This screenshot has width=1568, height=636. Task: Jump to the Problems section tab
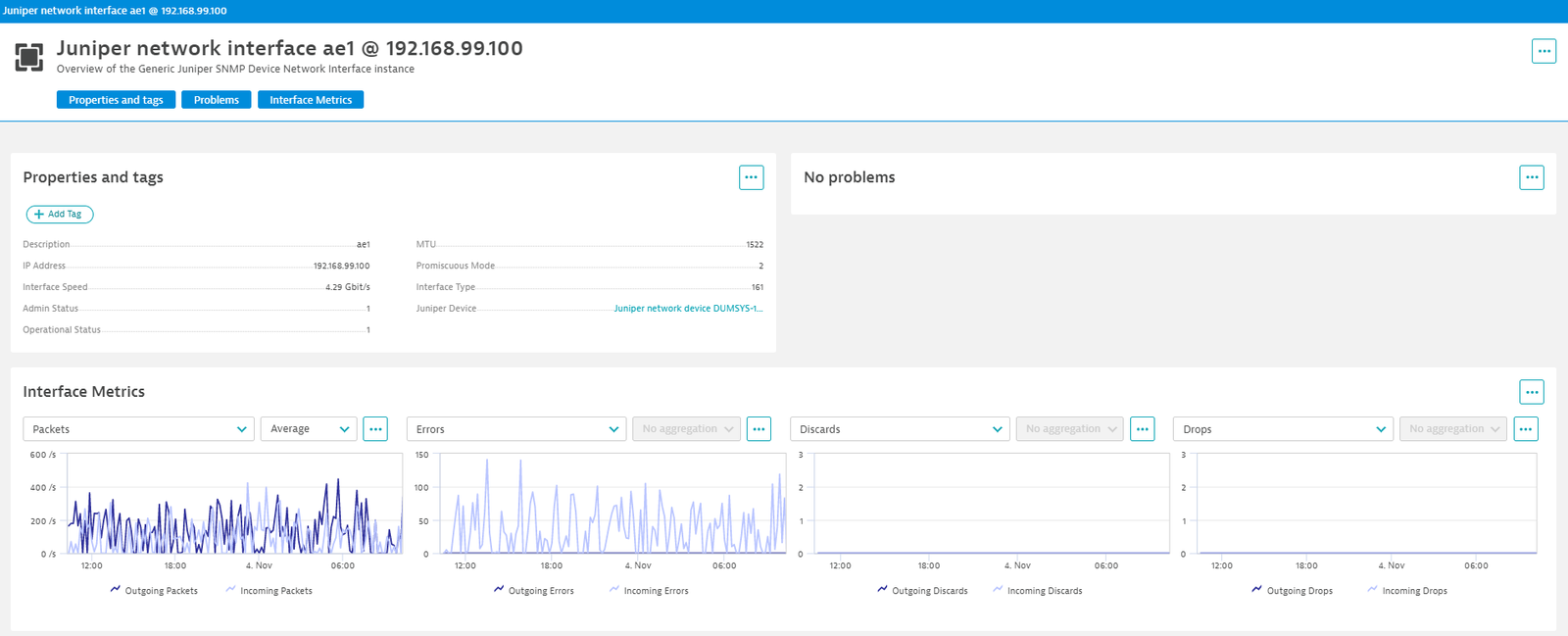pyautogui.click(x=217, y=100)
